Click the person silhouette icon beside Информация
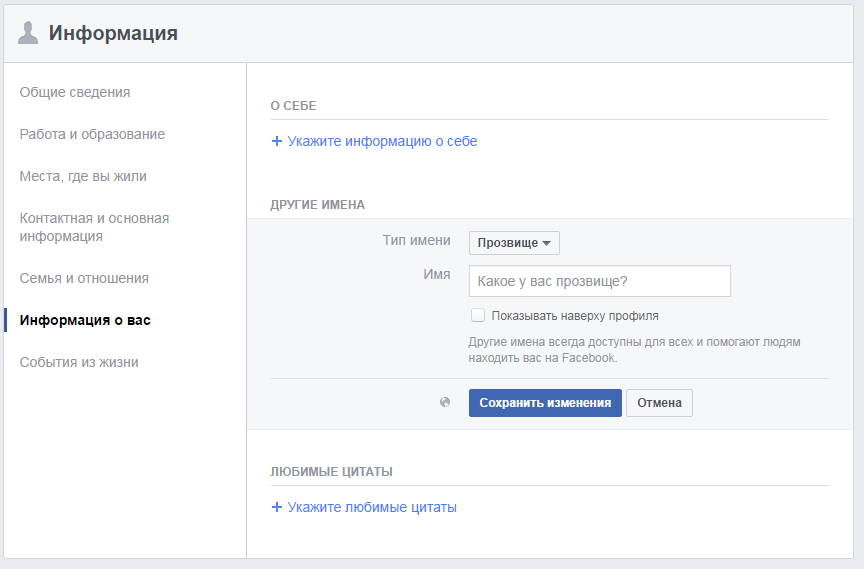Screen dimensions: 864x569 pyautogui.click(x=28, y=33)
